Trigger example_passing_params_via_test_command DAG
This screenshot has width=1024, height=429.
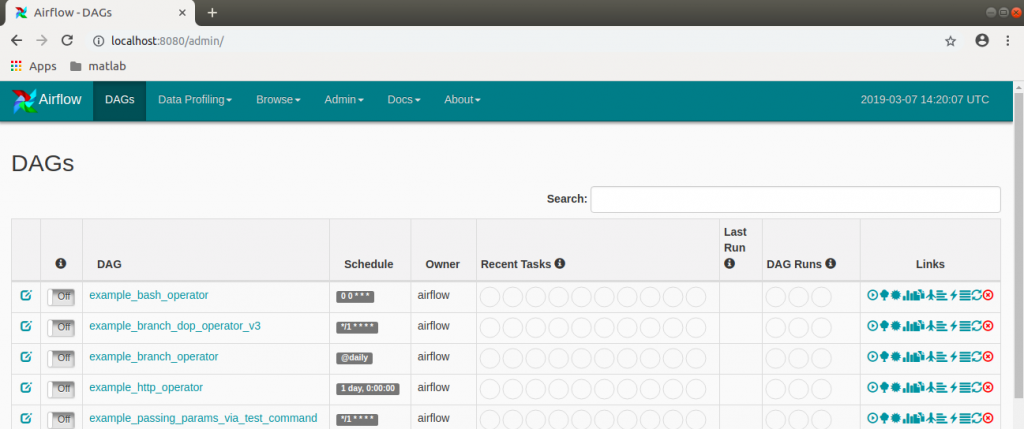872,418
